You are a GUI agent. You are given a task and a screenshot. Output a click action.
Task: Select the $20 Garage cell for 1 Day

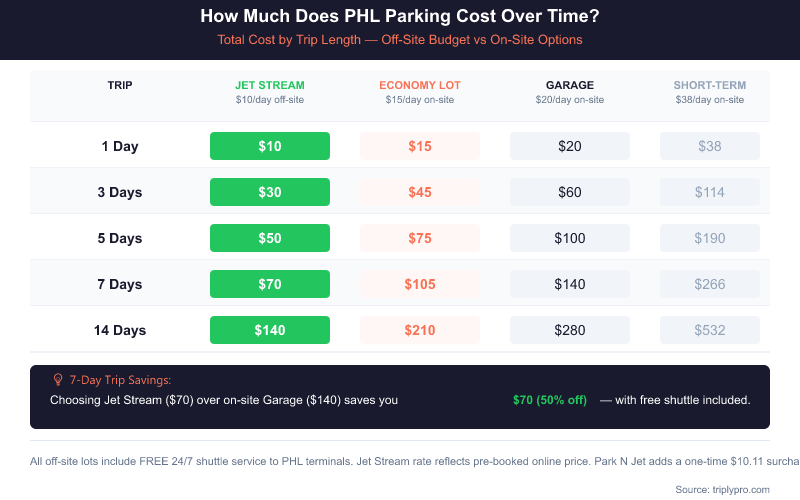(x=570, y=146)
